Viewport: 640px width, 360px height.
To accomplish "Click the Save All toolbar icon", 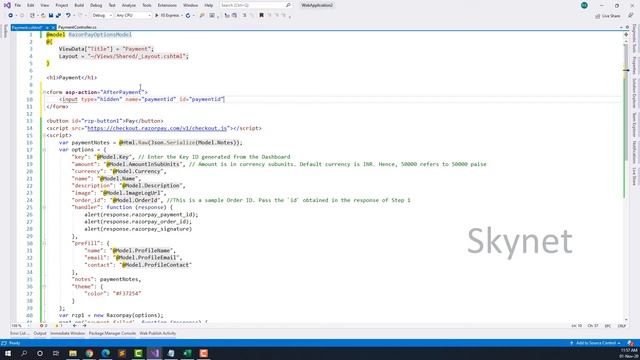I will pos(58,16).
